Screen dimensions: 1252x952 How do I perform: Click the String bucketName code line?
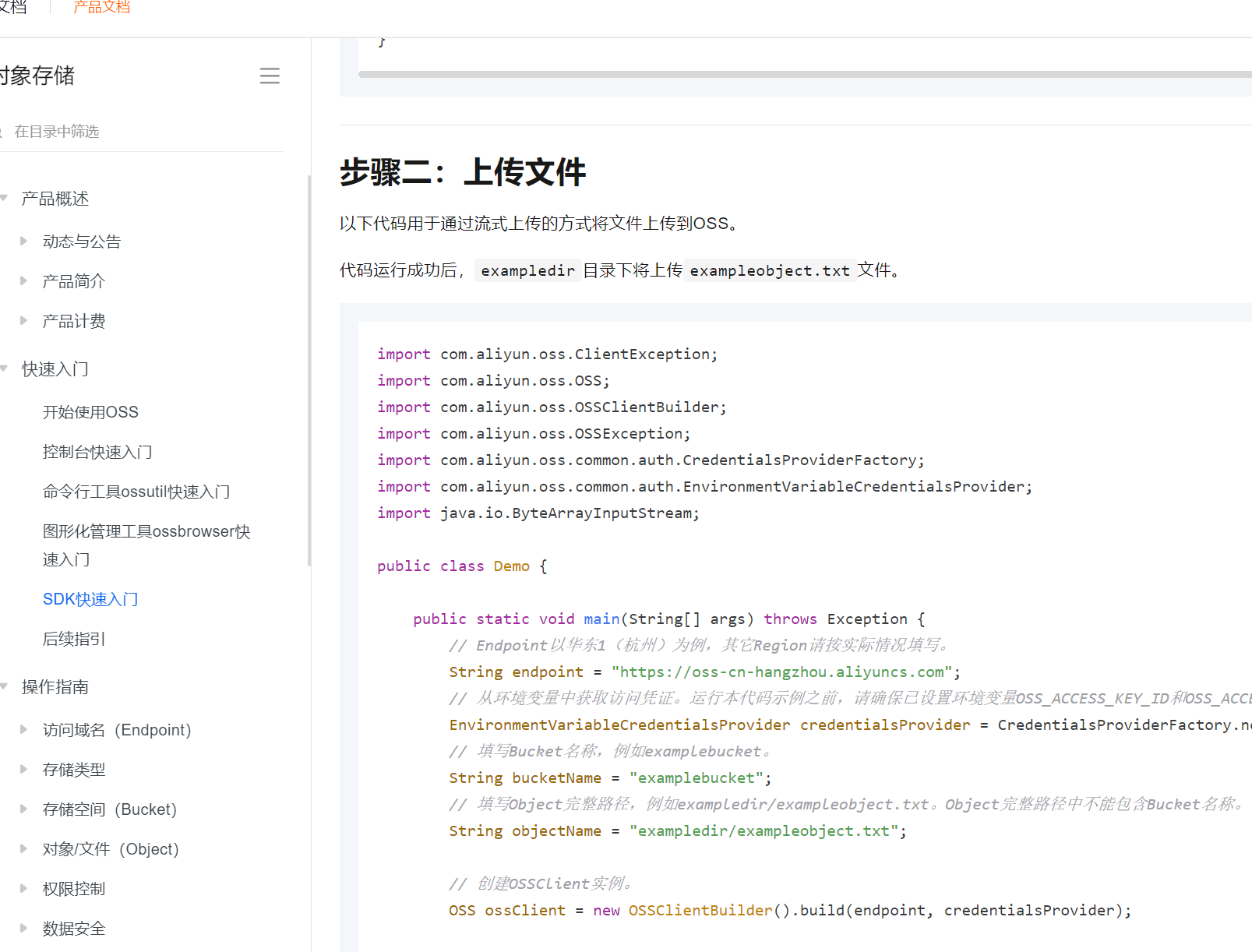610,778
